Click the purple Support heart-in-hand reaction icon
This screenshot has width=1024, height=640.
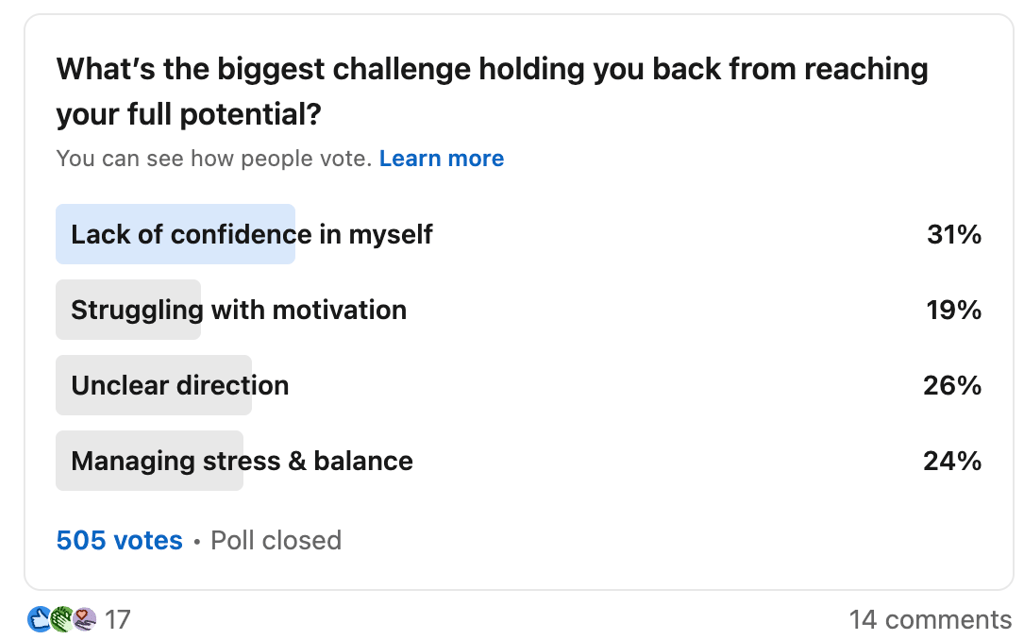click(x=85, y=619)
